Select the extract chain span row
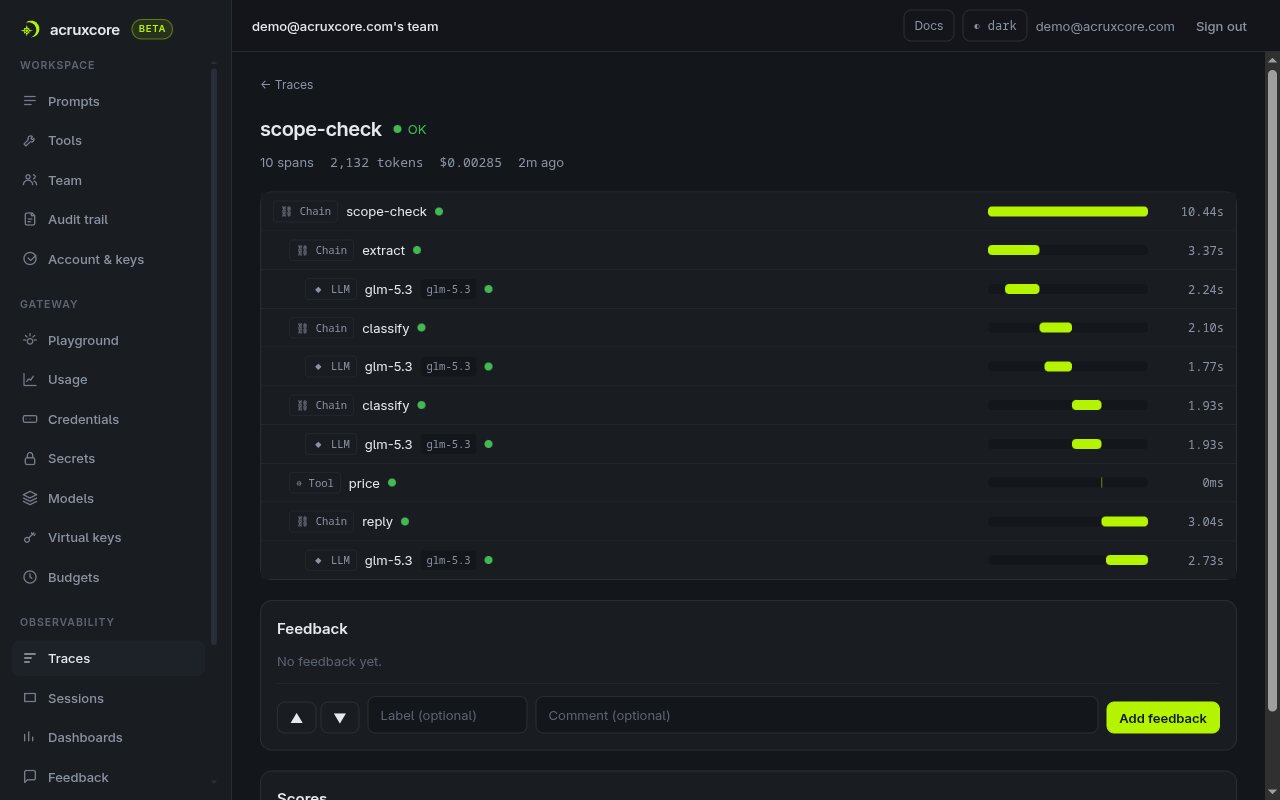The image size is (1280, 800). pyautogui.click(x=748, y=251)
